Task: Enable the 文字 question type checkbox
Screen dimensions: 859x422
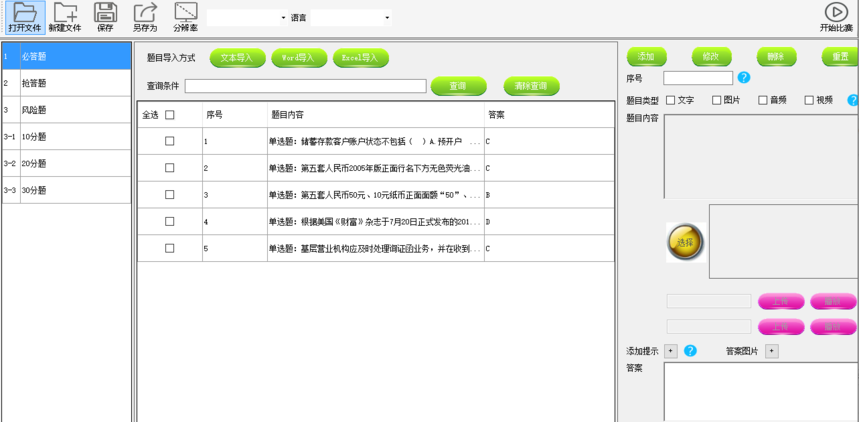Action: click(x=671, y=100)
